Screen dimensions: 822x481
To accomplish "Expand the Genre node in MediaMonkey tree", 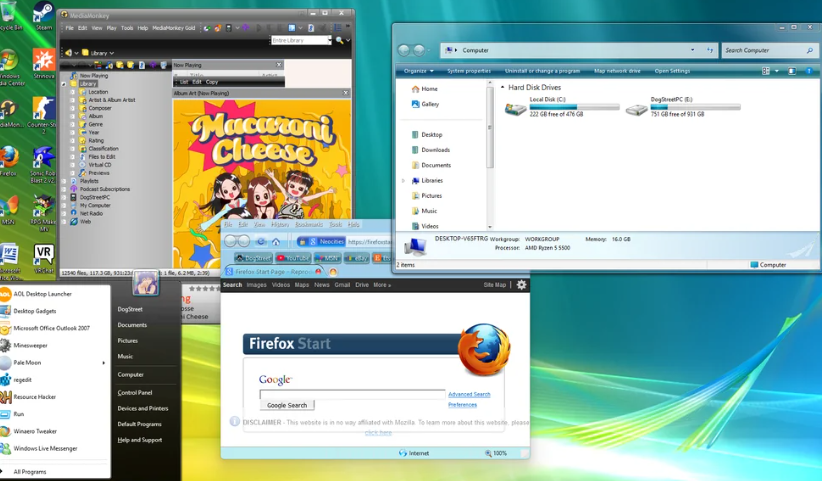I will coord(72,124).
